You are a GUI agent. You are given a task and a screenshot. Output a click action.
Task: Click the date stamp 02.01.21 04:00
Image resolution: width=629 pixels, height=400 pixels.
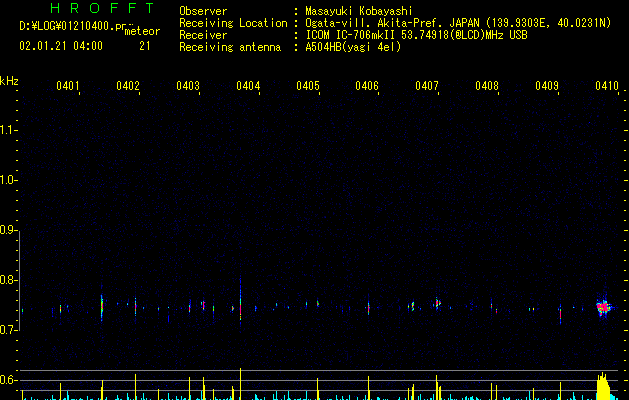(x=61, y=46)
